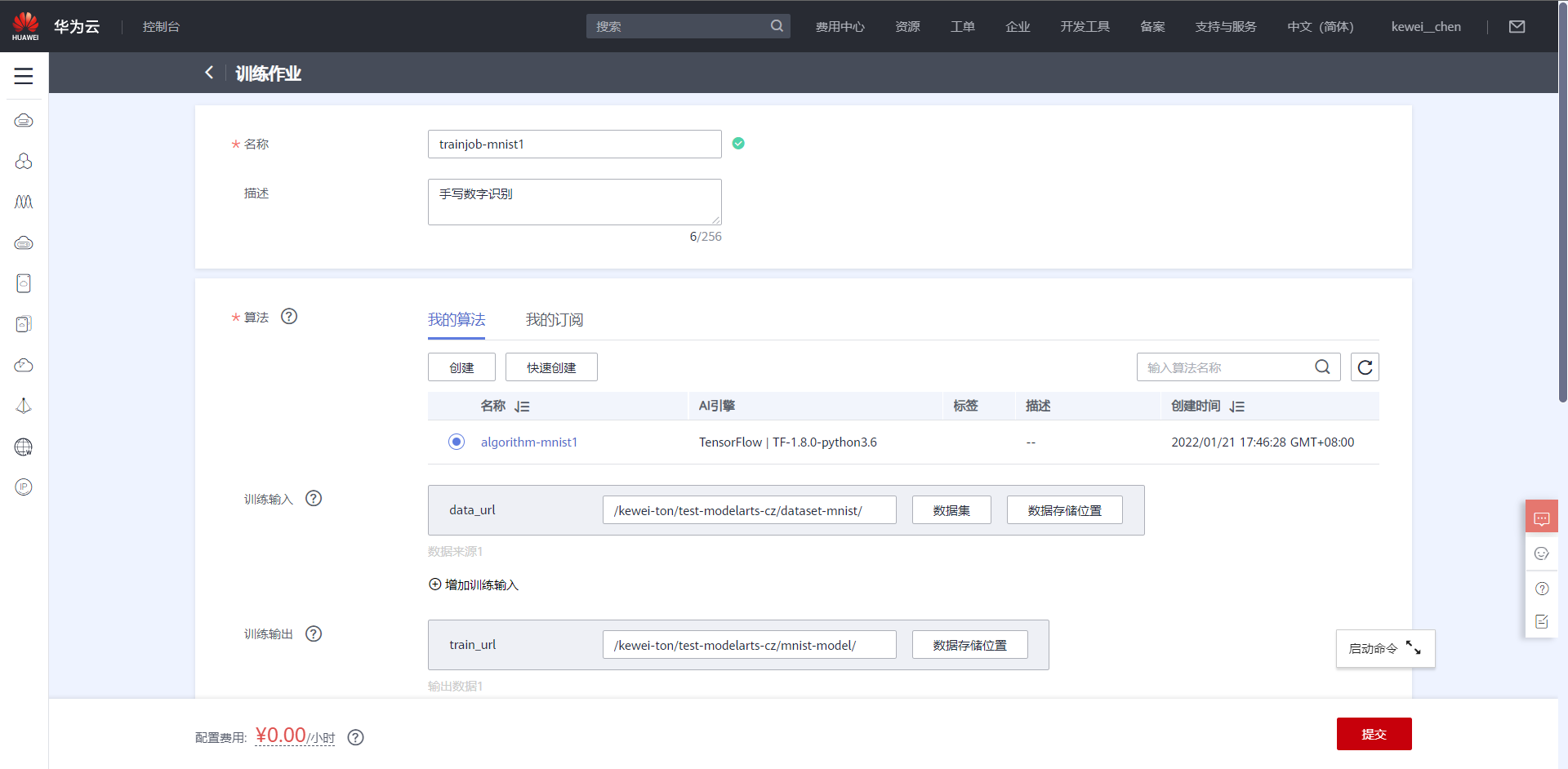Click the cloud disk sidebar icon
Viewport: 1568px width, 769px height.
(x=24, y=242)
